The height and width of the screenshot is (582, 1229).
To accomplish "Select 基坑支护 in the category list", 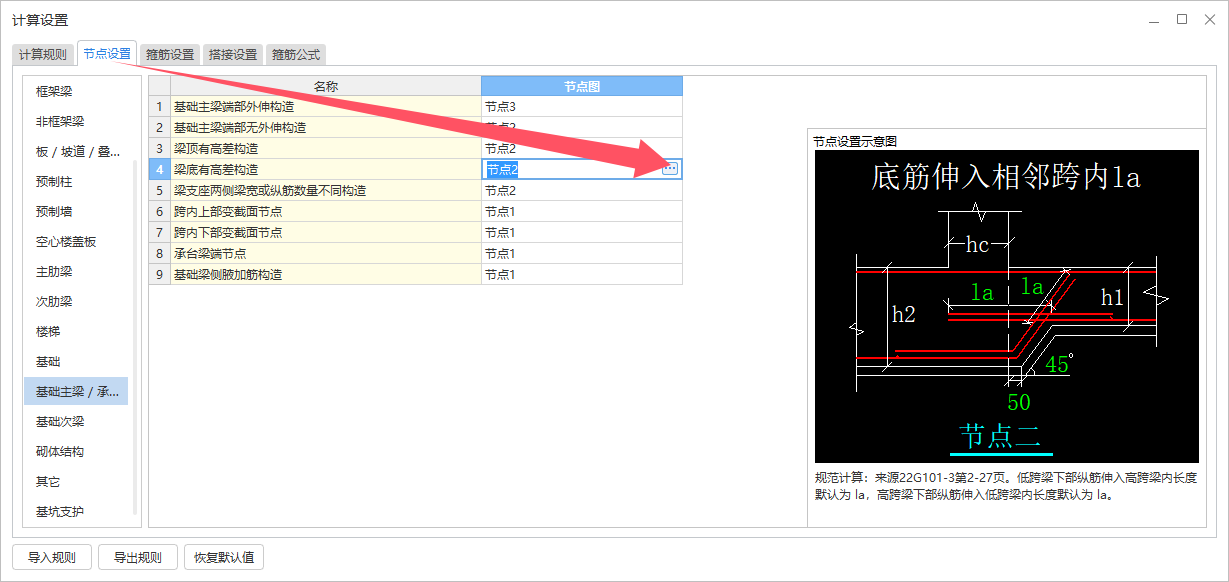I will click(x=76, y=511).
